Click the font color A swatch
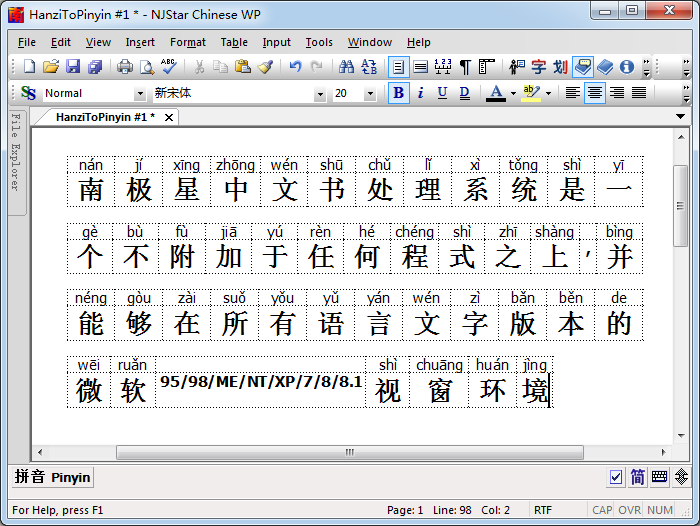700x526 pixels. [x=496, y=93]
